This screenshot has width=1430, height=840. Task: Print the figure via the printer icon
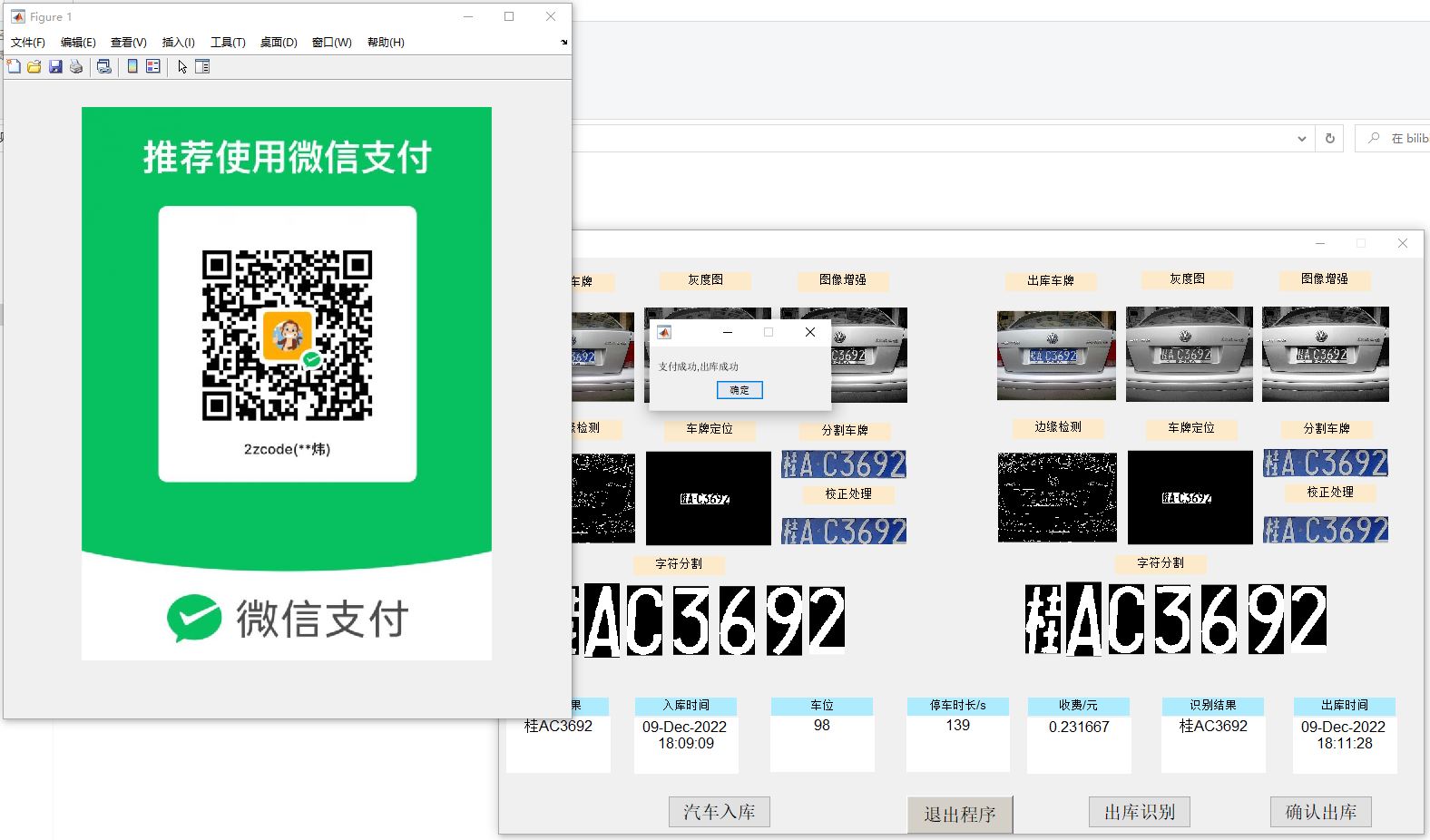[76, 66]
